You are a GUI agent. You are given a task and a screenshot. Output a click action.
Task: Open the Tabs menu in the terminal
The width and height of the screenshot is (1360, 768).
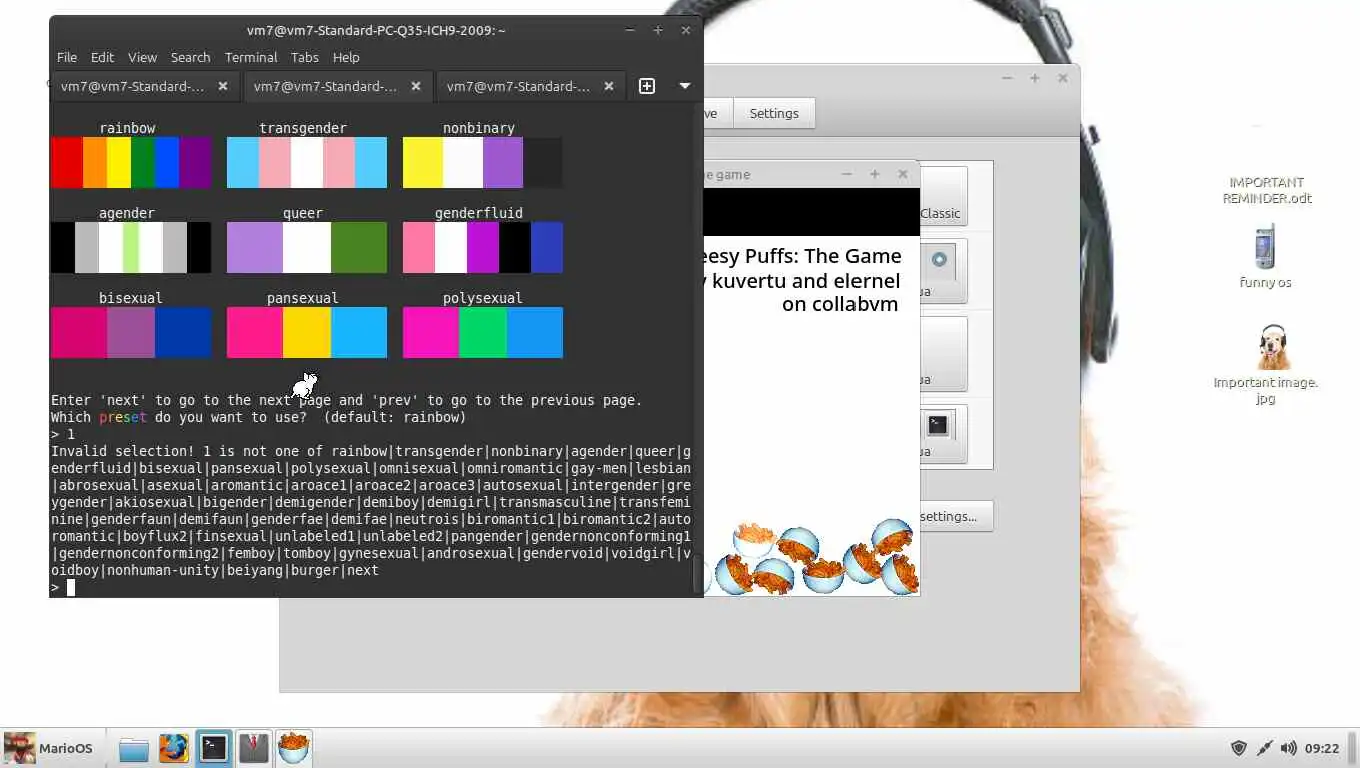[x=305, y=57]
